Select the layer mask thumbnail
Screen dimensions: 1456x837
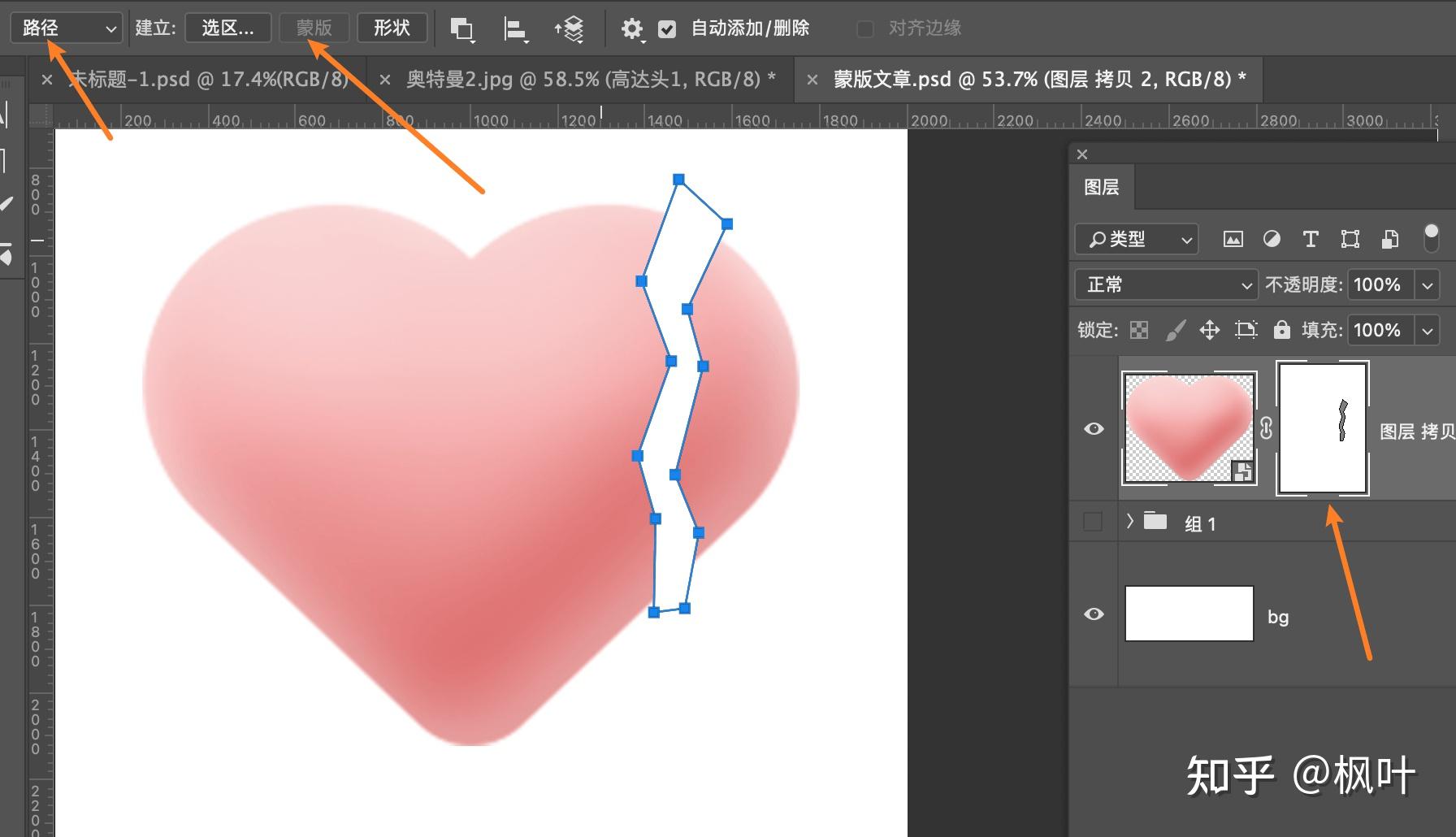point(1323,428)
